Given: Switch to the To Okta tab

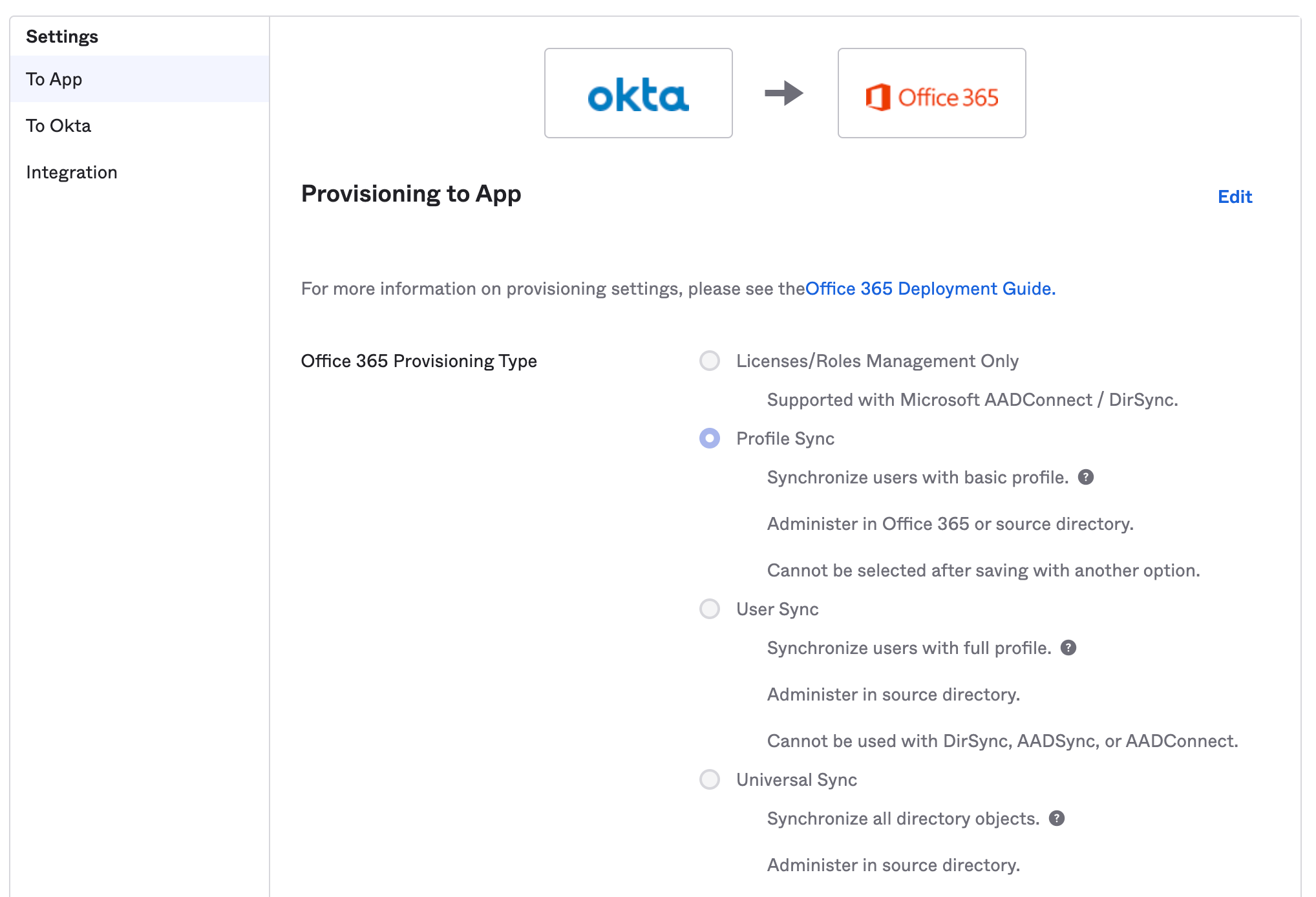Looking at the screenshot, I should click(59, 125).
